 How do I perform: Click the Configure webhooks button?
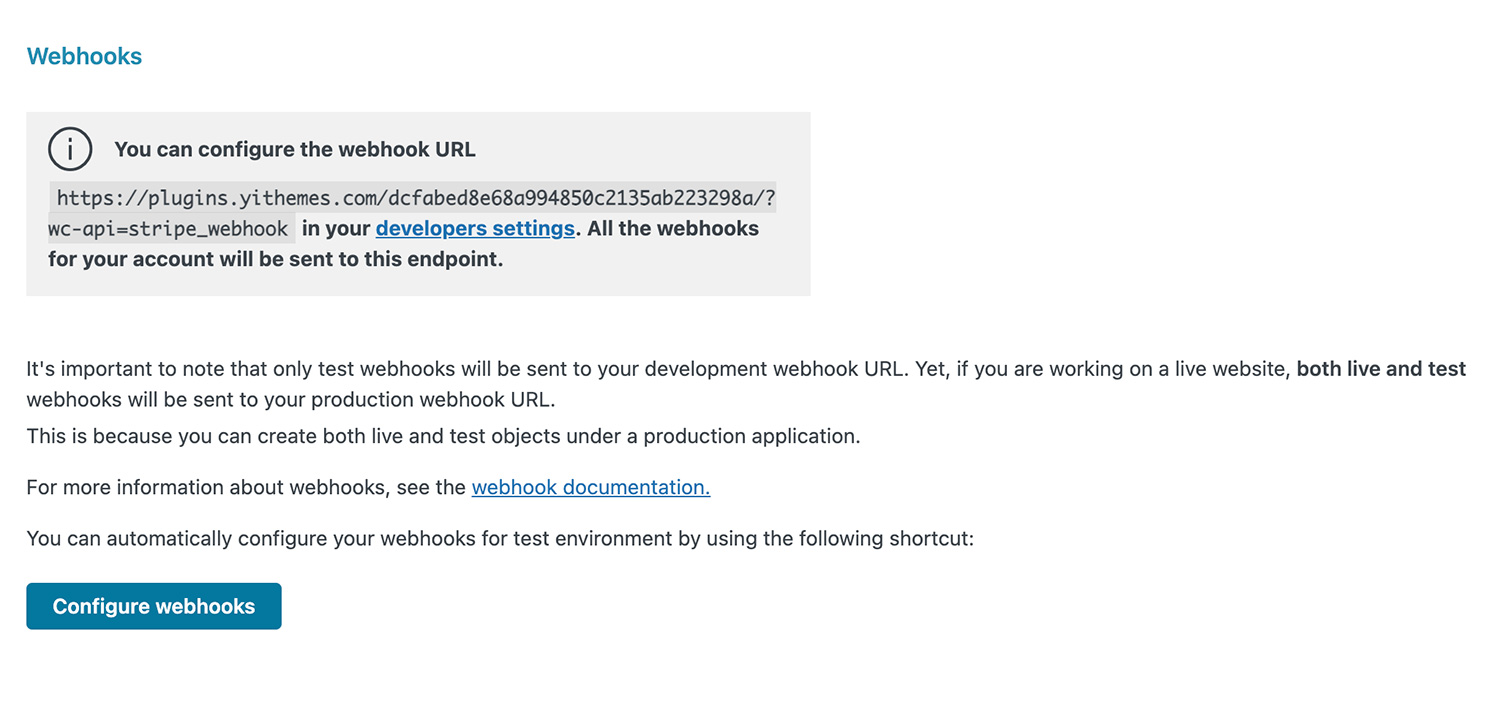154,606
